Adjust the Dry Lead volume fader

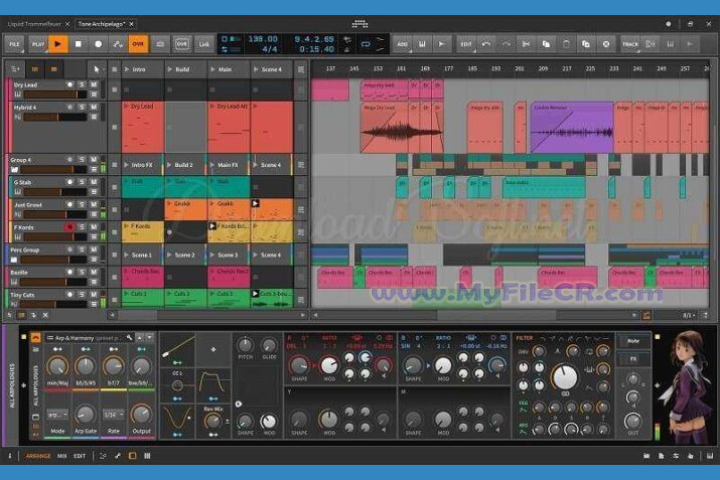[55, 95]
